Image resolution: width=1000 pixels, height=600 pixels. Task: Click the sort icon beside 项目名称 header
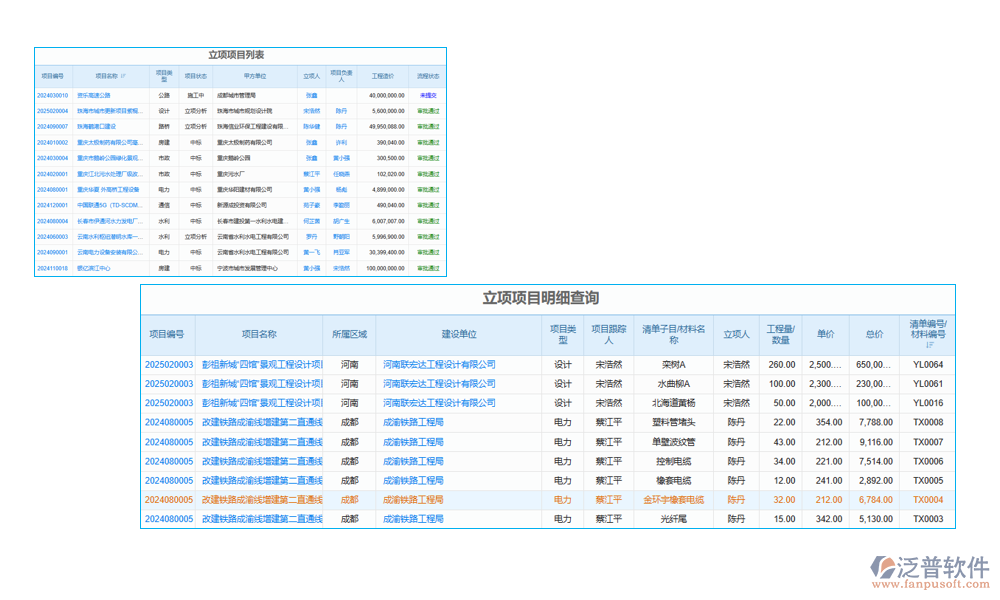point(125,75)
